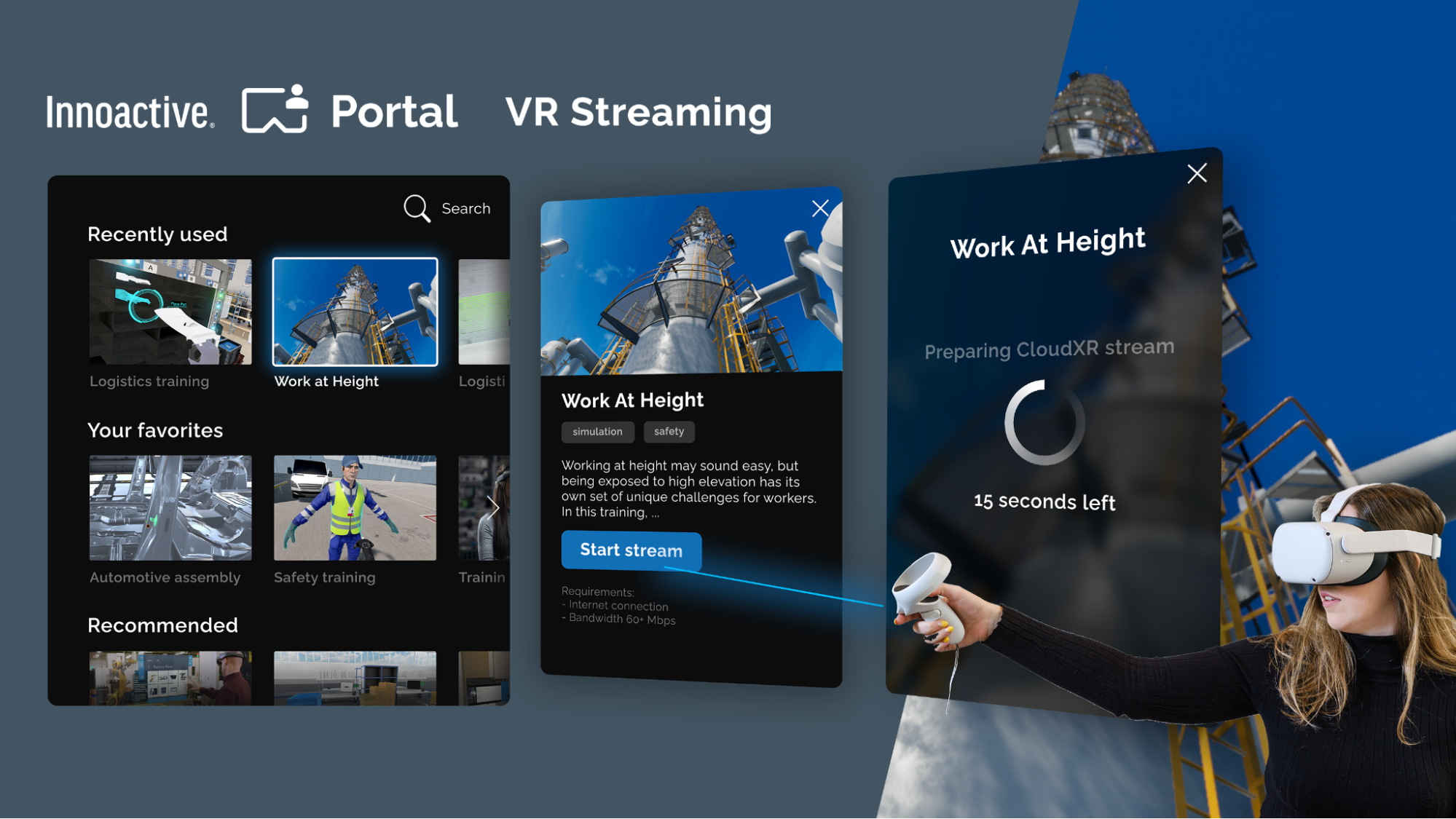Select the Recently used menu category

click(x=157, y=232)
